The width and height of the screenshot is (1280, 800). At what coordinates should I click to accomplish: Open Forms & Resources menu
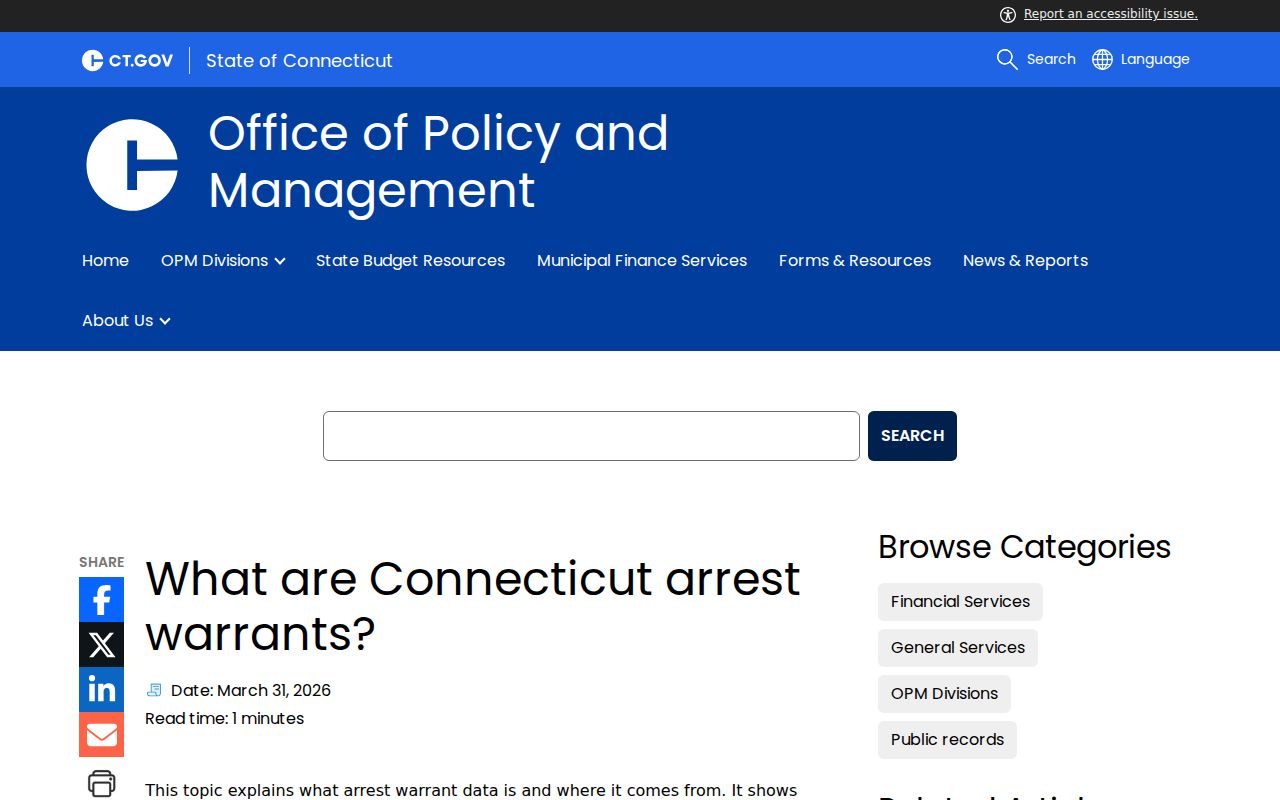click(x=855, y=260)
